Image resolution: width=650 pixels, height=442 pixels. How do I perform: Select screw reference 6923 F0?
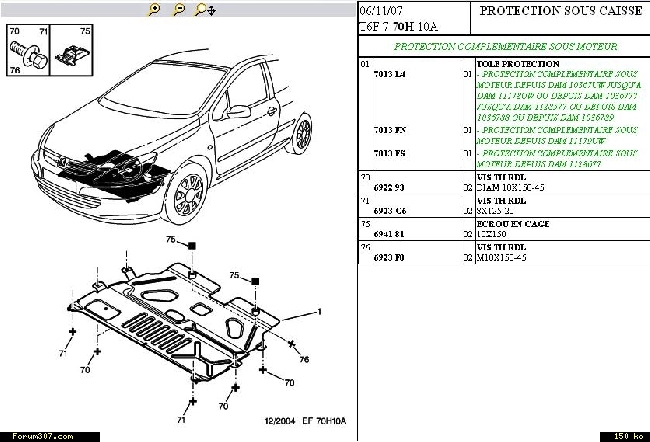[x=381, y=257]
